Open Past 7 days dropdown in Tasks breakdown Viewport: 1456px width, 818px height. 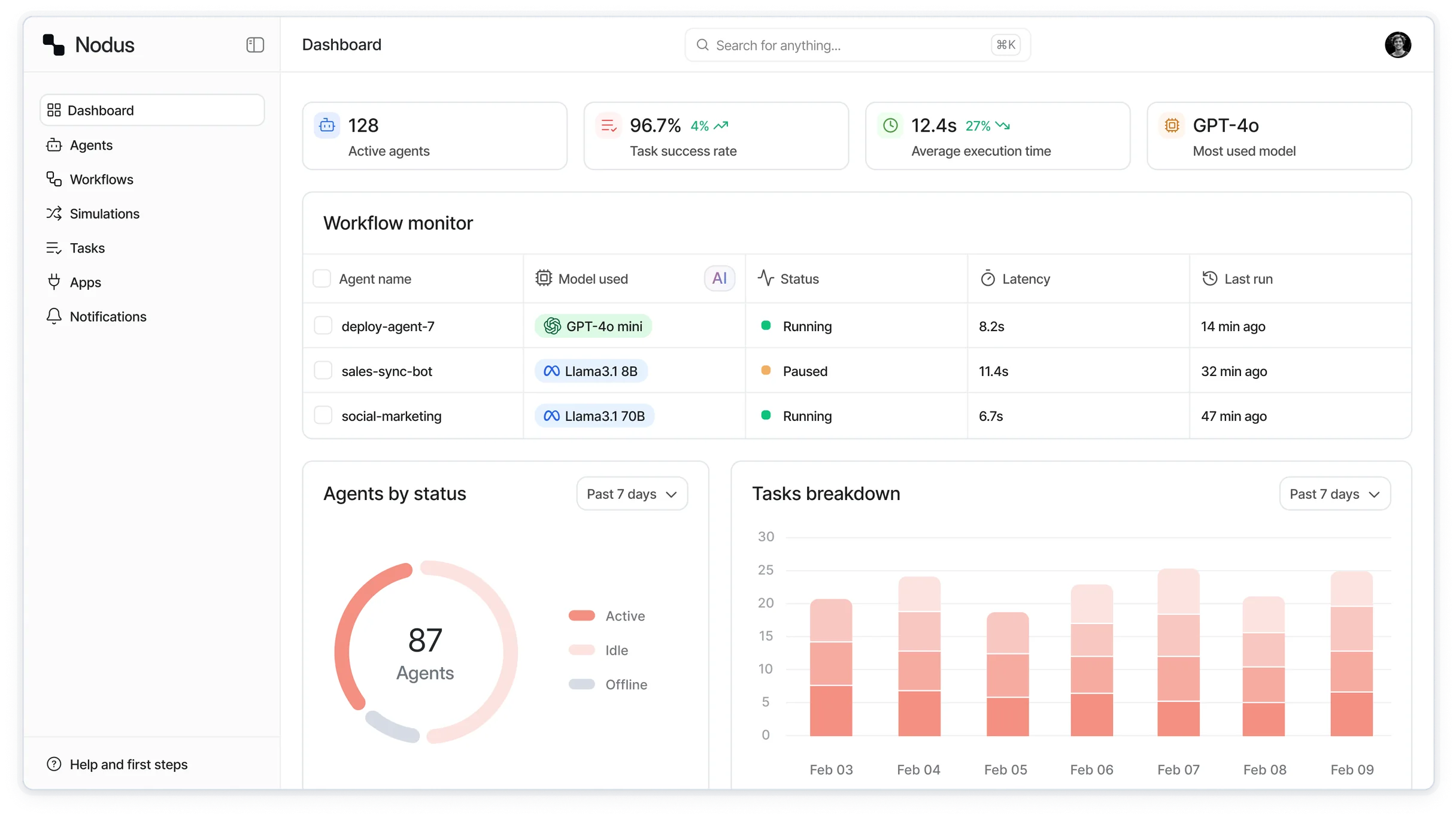pyautogui.click(x=1334, y=494)
